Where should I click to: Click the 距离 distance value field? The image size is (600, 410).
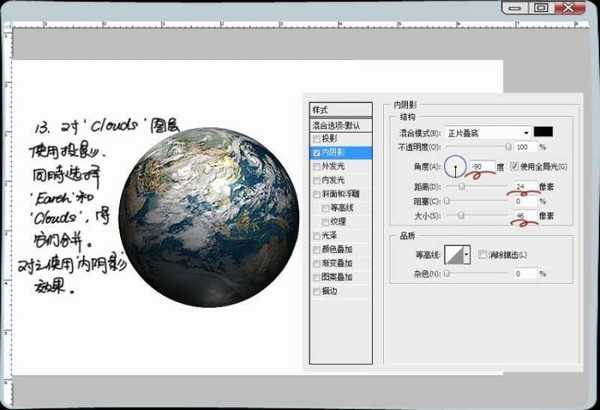(523, 186)
